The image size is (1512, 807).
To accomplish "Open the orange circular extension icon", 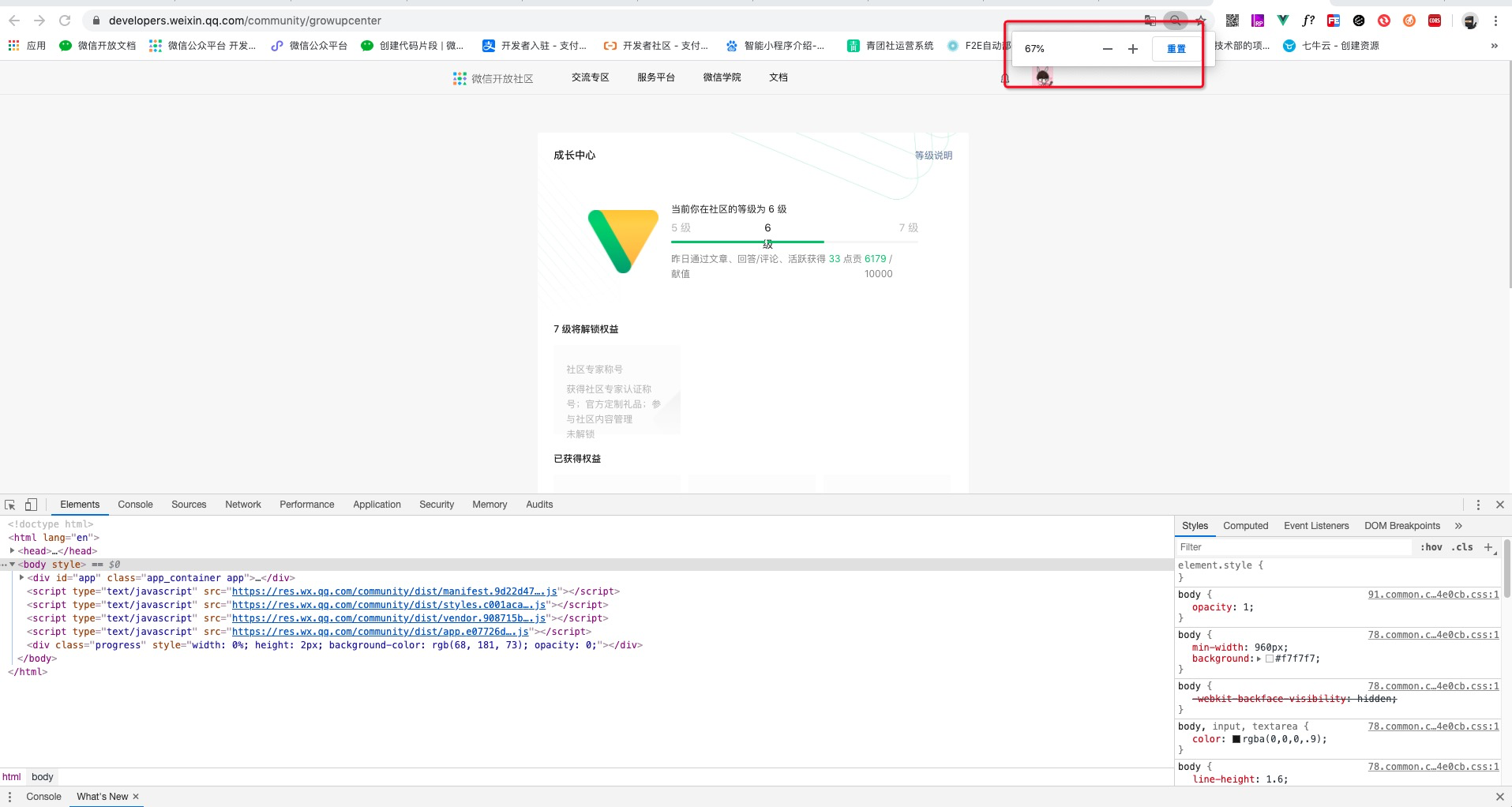I will pyautogui.click(x=1409, y=21).
